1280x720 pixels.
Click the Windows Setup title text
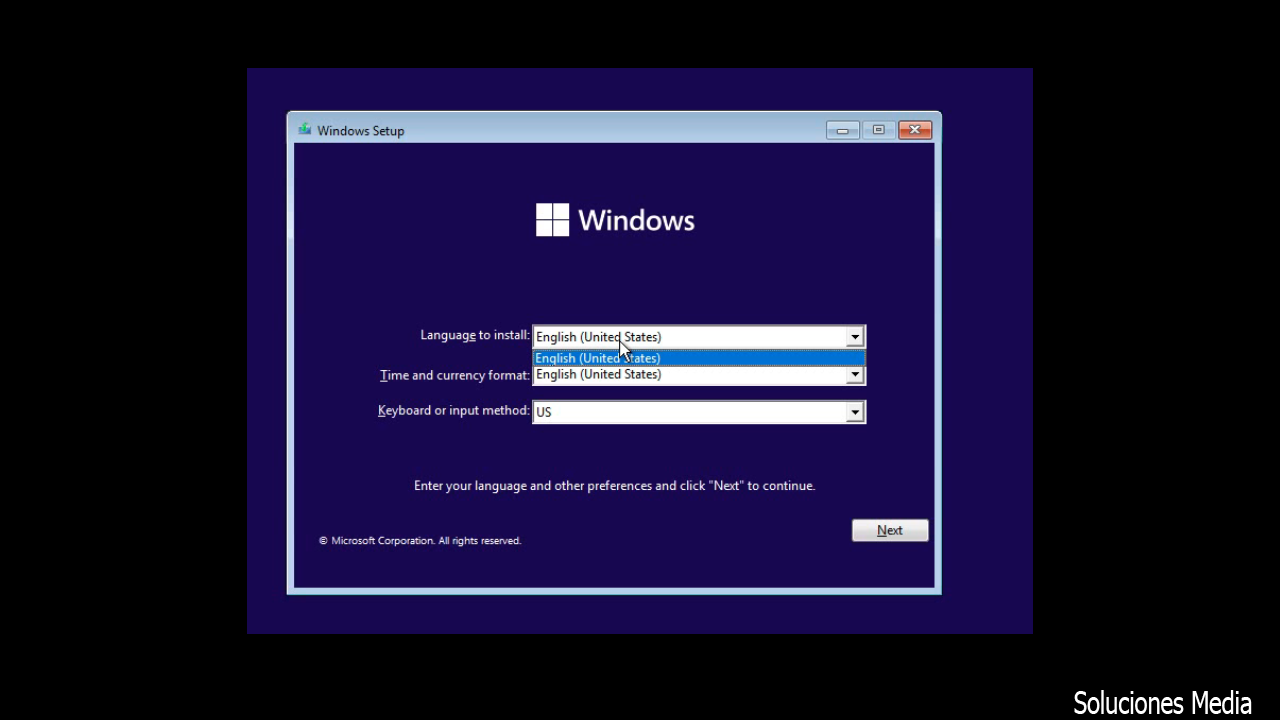click(x=361, y=130)
